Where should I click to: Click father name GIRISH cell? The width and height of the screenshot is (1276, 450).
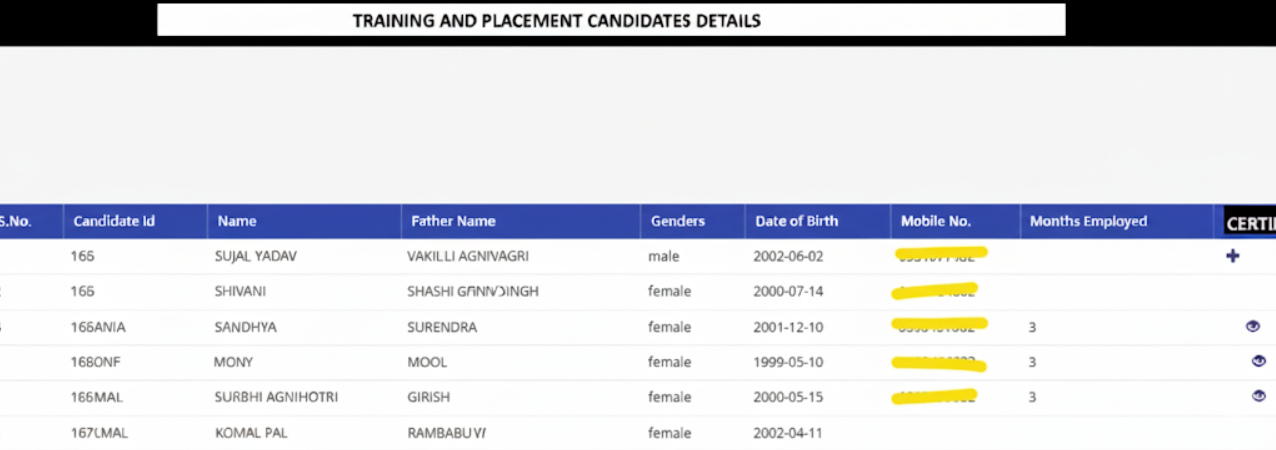point(428,397)
